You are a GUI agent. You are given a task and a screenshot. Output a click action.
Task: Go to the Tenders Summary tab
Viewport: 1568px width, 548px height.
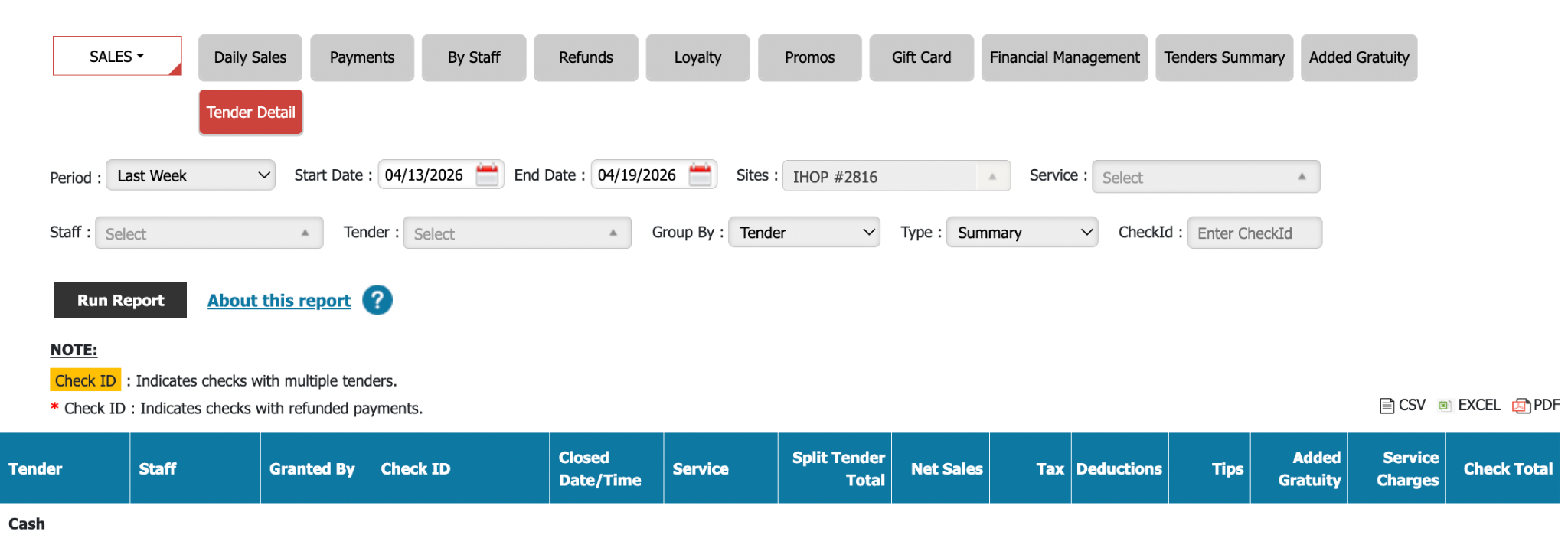coord(1223,57)
